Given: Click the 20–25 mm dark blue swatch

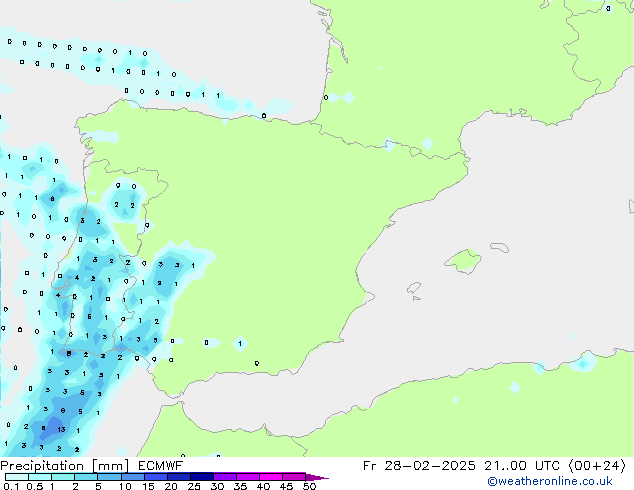Looking at the screenshot, I should pyautogui.click(x=179, y=477).
